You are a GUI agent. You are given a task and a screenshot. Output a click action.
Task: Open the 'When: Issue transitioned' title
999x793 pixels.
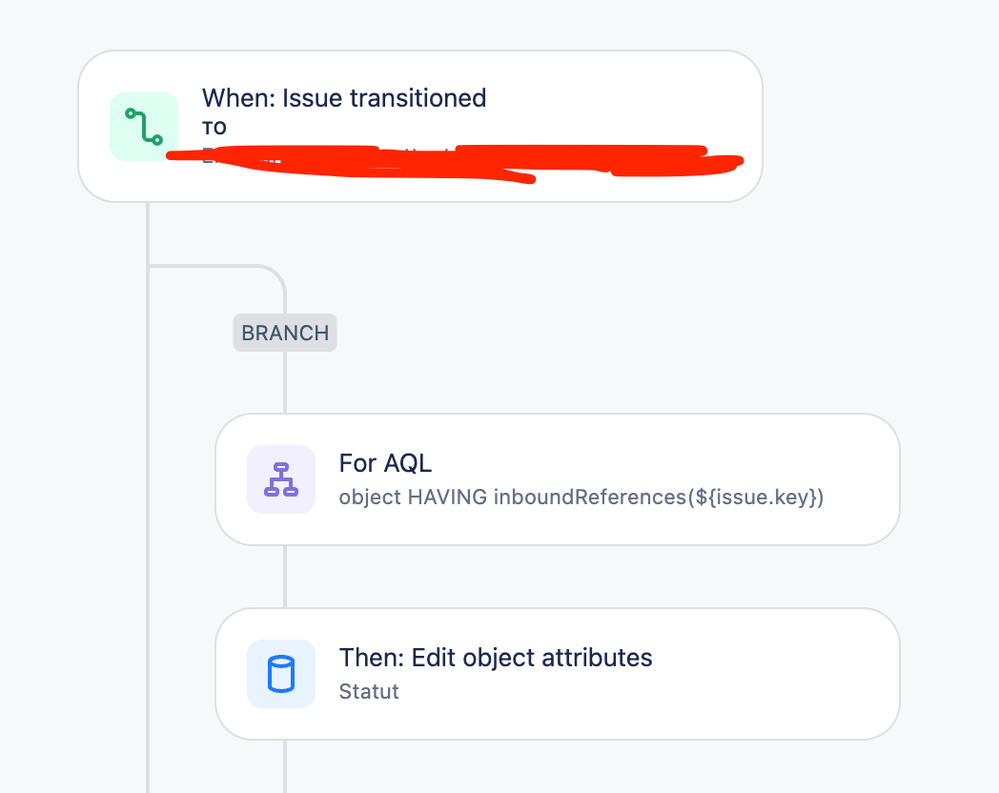tap(344, 98)
